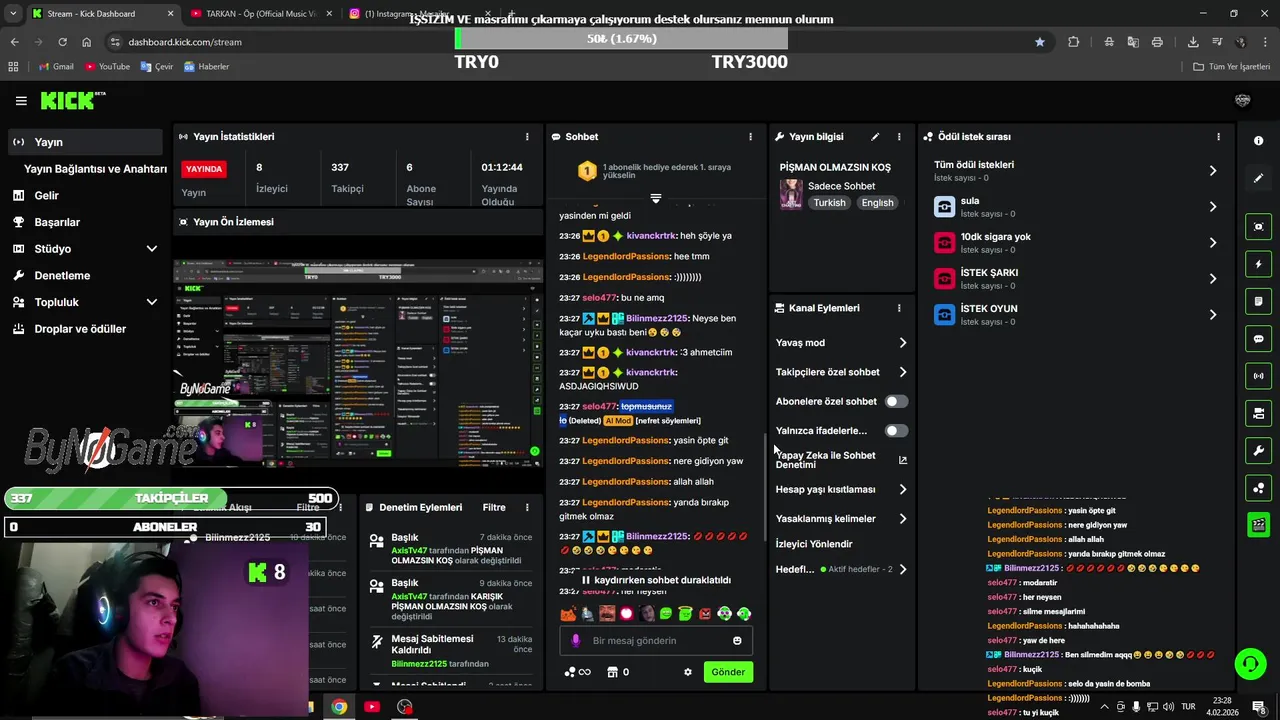Click the English language tag
Image resolution: width=1280 pixels, height=720 pixels.
pos(877,203)
